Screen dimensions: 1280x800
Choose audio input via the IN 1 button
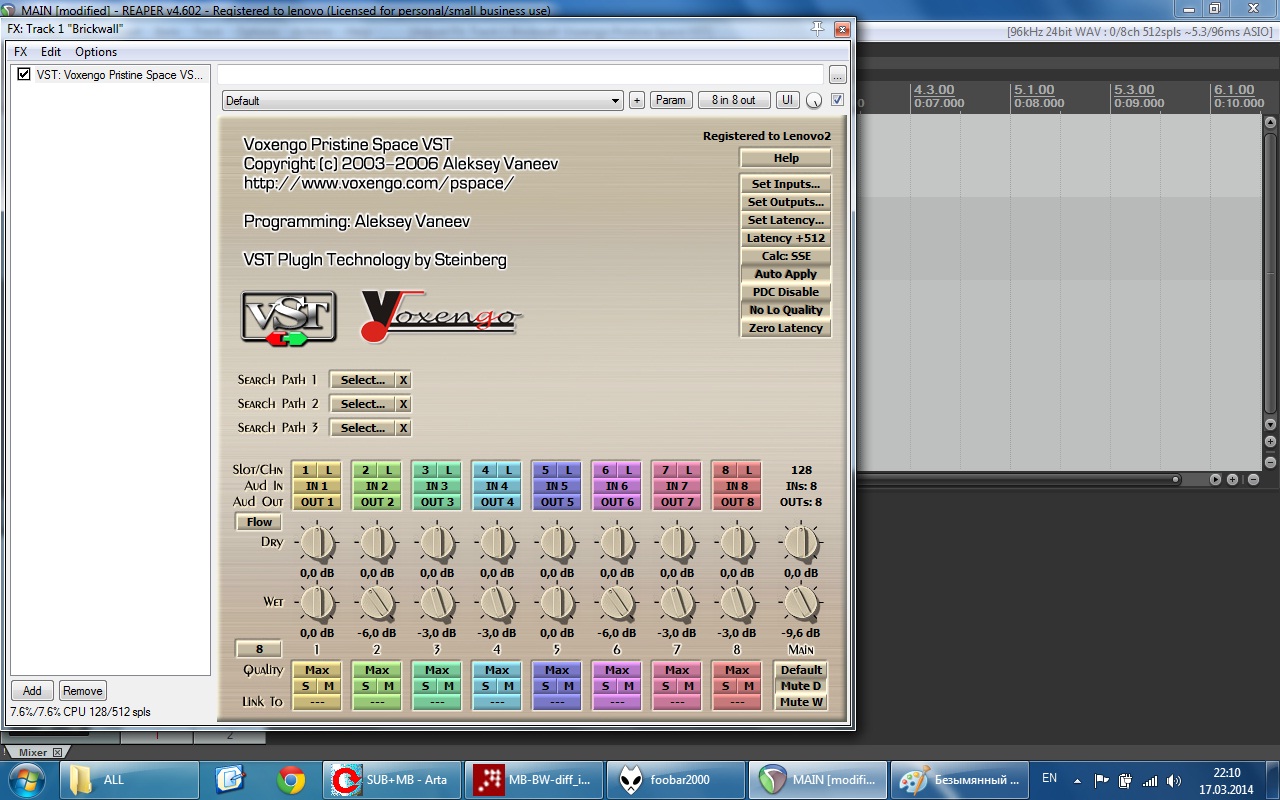pyautogui.click(x=317, y=486)
